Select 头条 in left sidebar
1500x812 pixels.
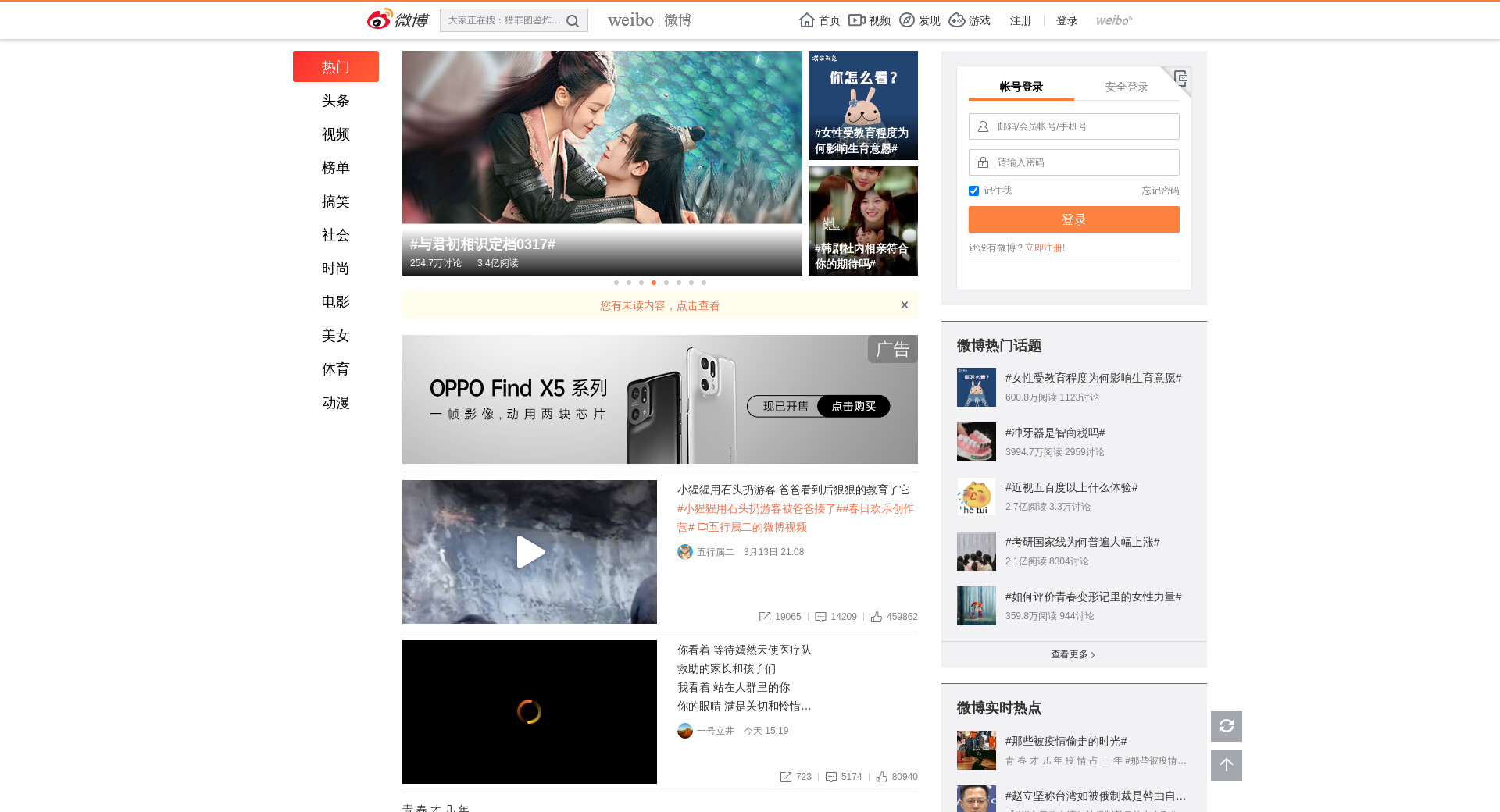(x=335, y=101)
